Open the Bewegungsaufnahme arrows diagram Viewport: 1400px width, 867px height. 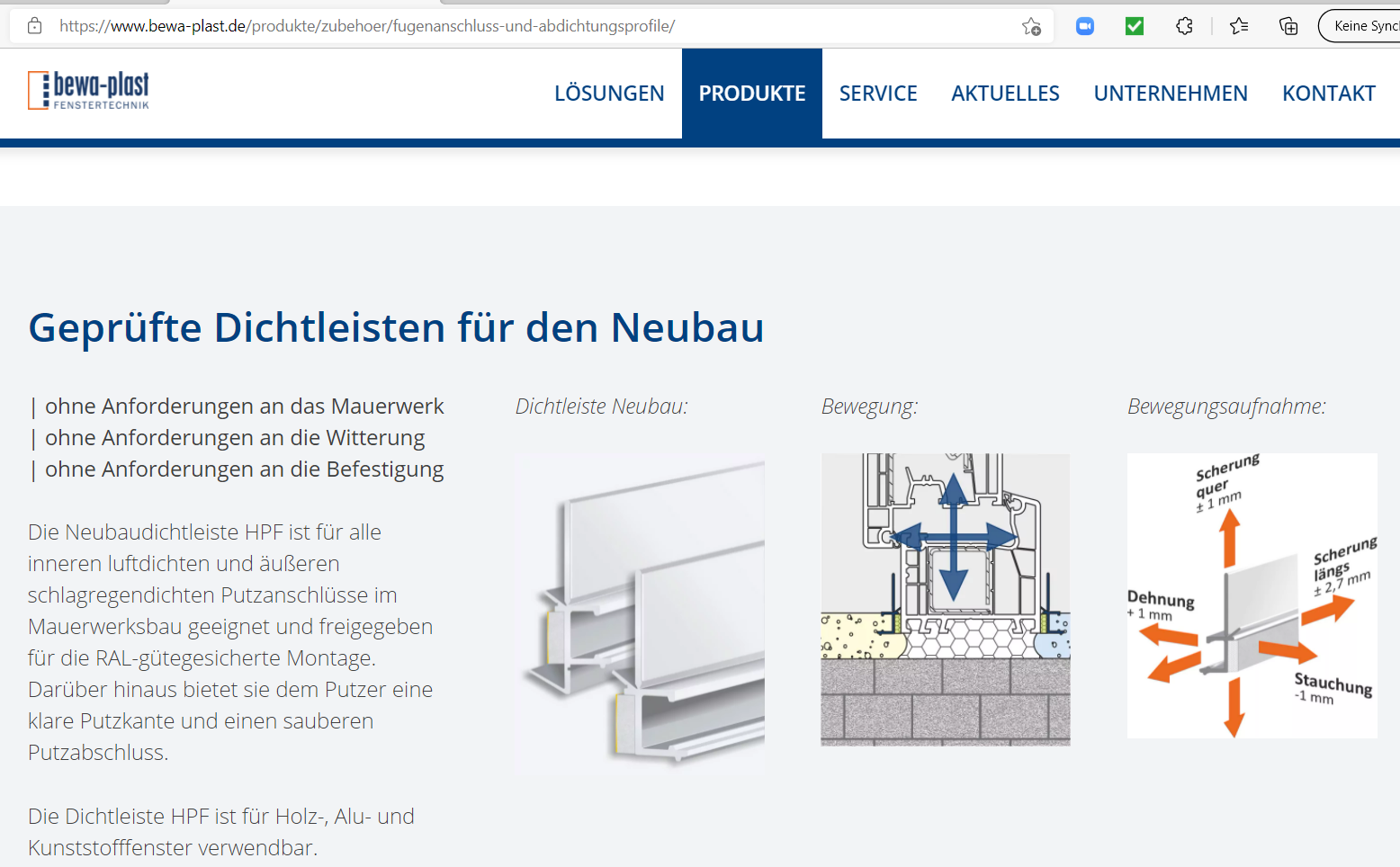pos(1252,596)
